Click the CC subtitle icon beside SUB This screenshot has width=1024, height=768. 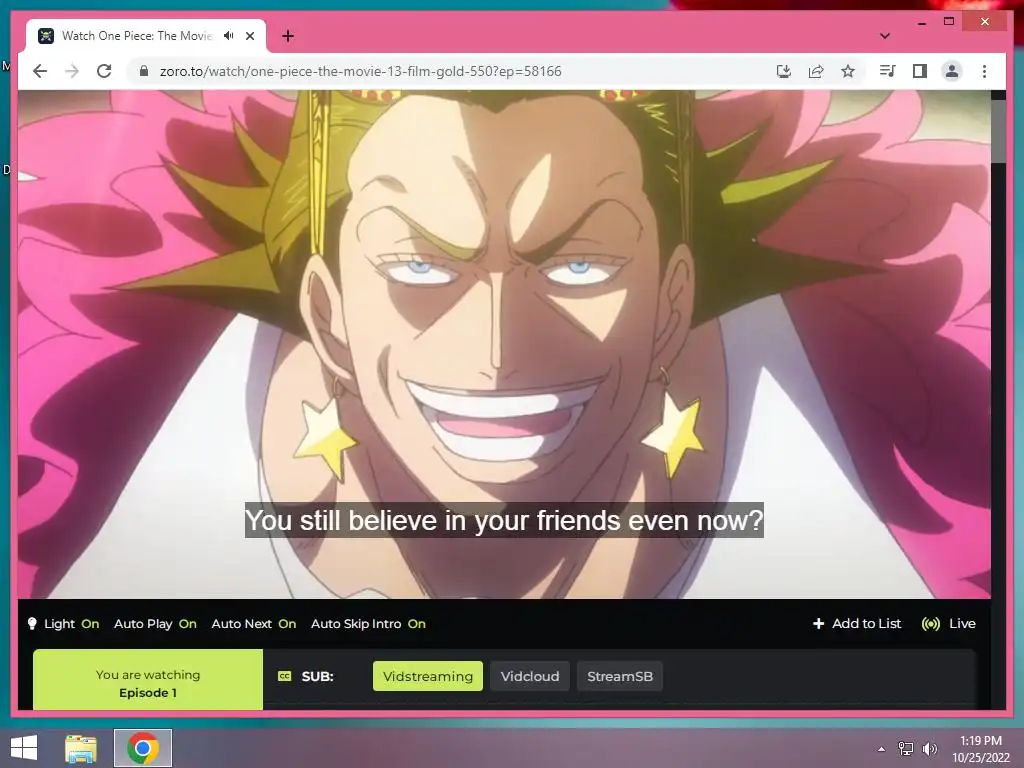[x=285, y=676]
